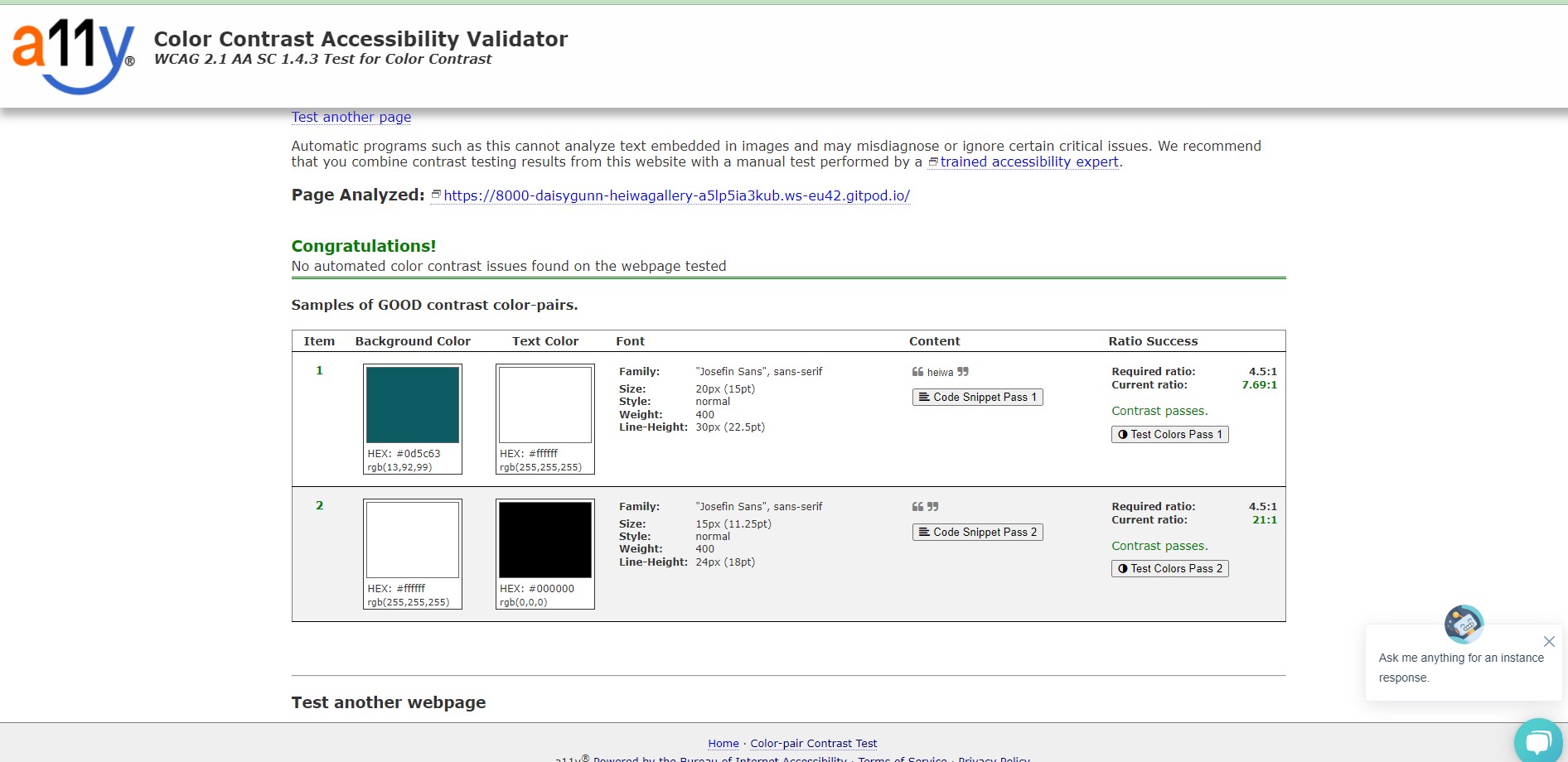Click the 21:1 current ratio value
Image resolution: width=1568 pixels, height=762 pixels.
[1265, 520]
